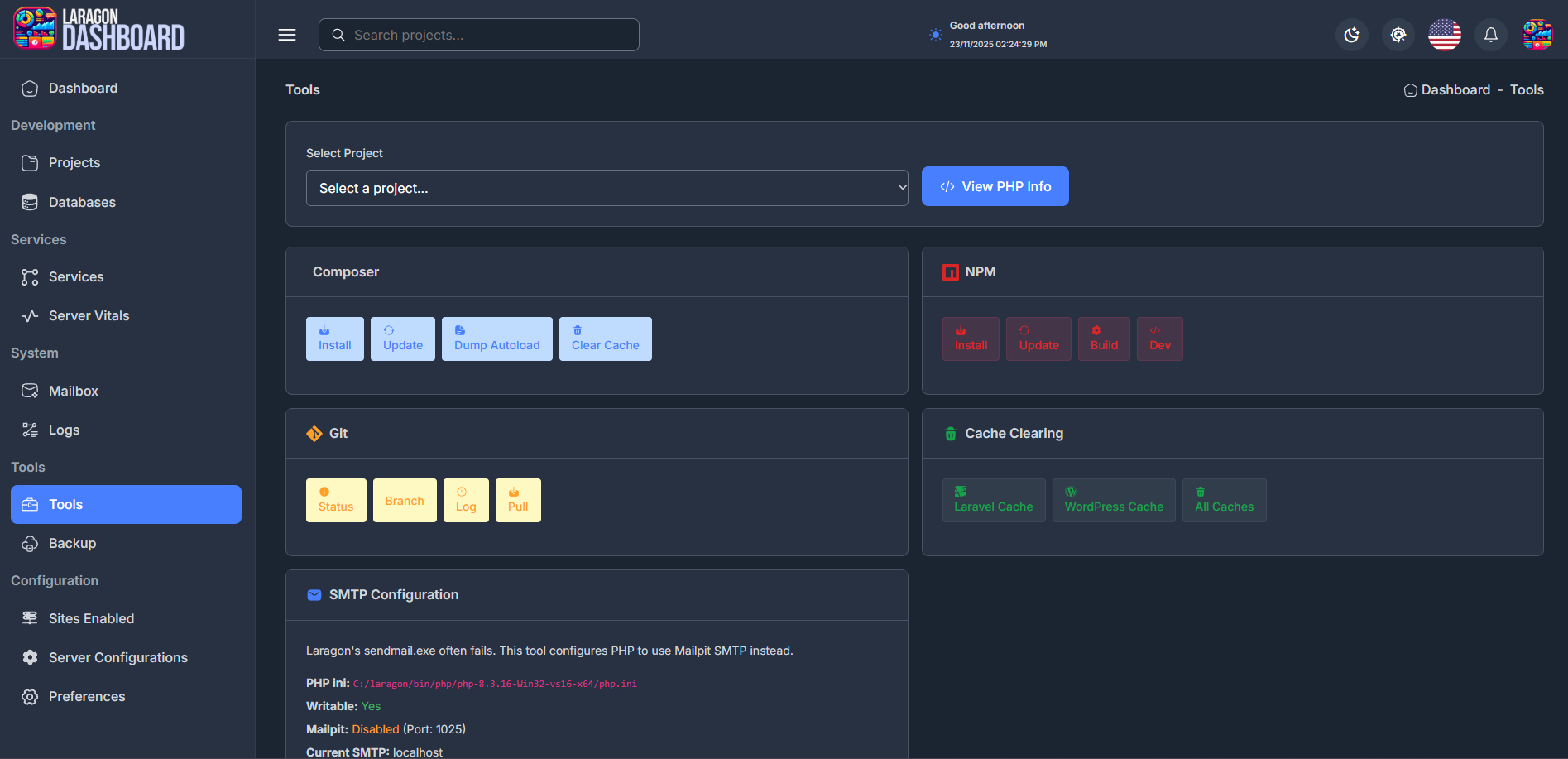Screen dimensions: 1568x759
Task: Expand the Server Configurations entry
Action: [117, 657]
